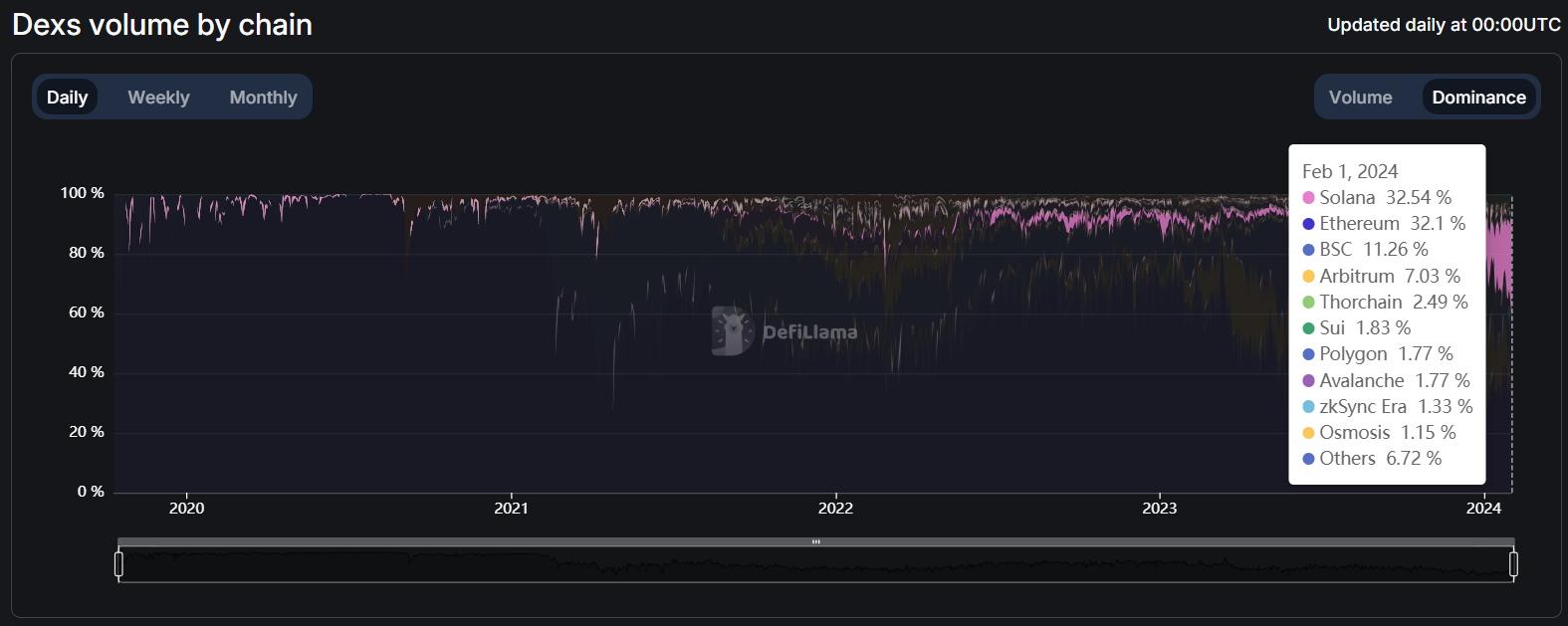Click the 'Others 6.72 %' tooltip row
Screen dimensions: 1568x626
1372,459
